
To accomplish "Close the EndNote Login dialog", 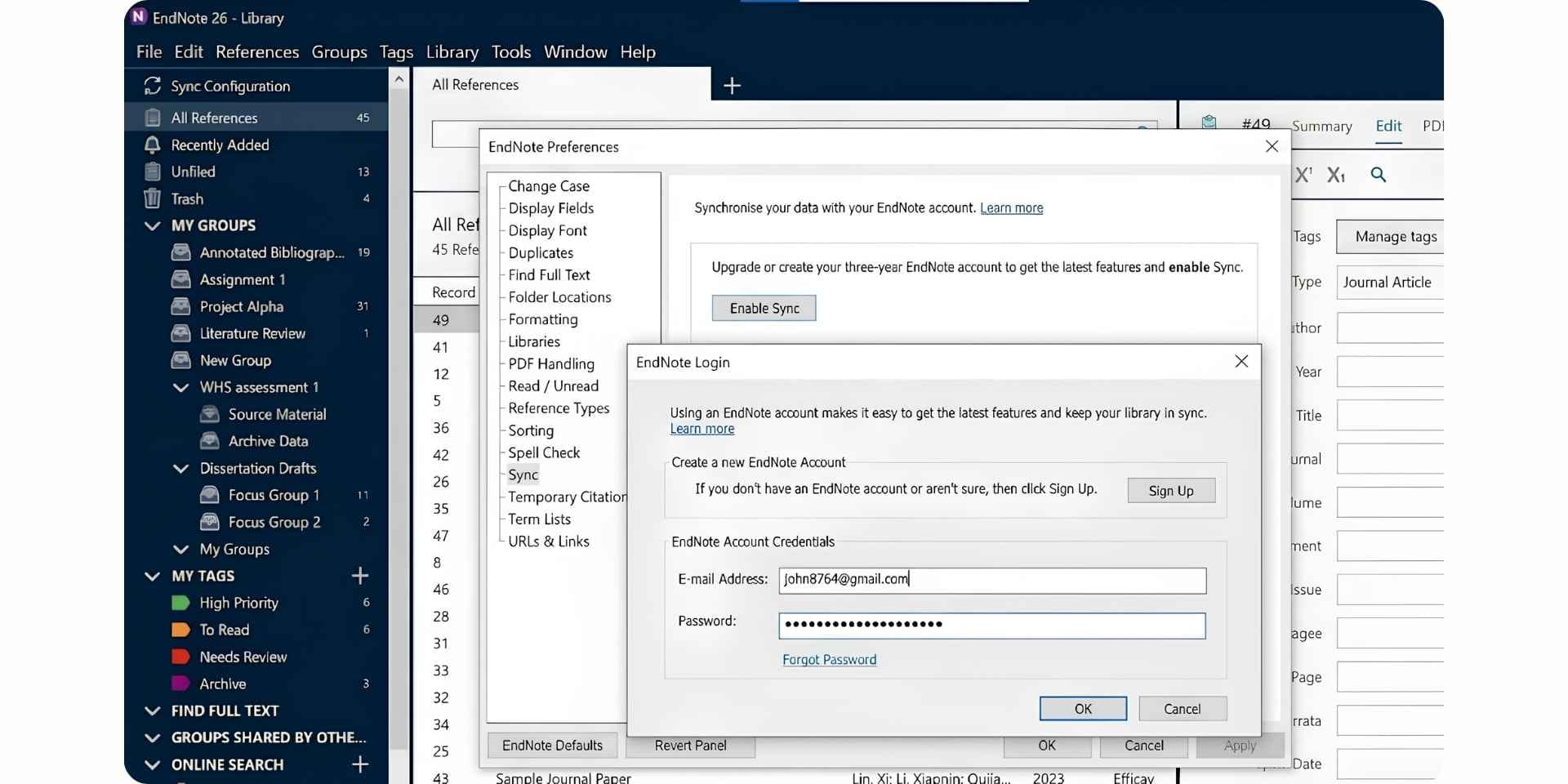I will [x=1241, y=361].
